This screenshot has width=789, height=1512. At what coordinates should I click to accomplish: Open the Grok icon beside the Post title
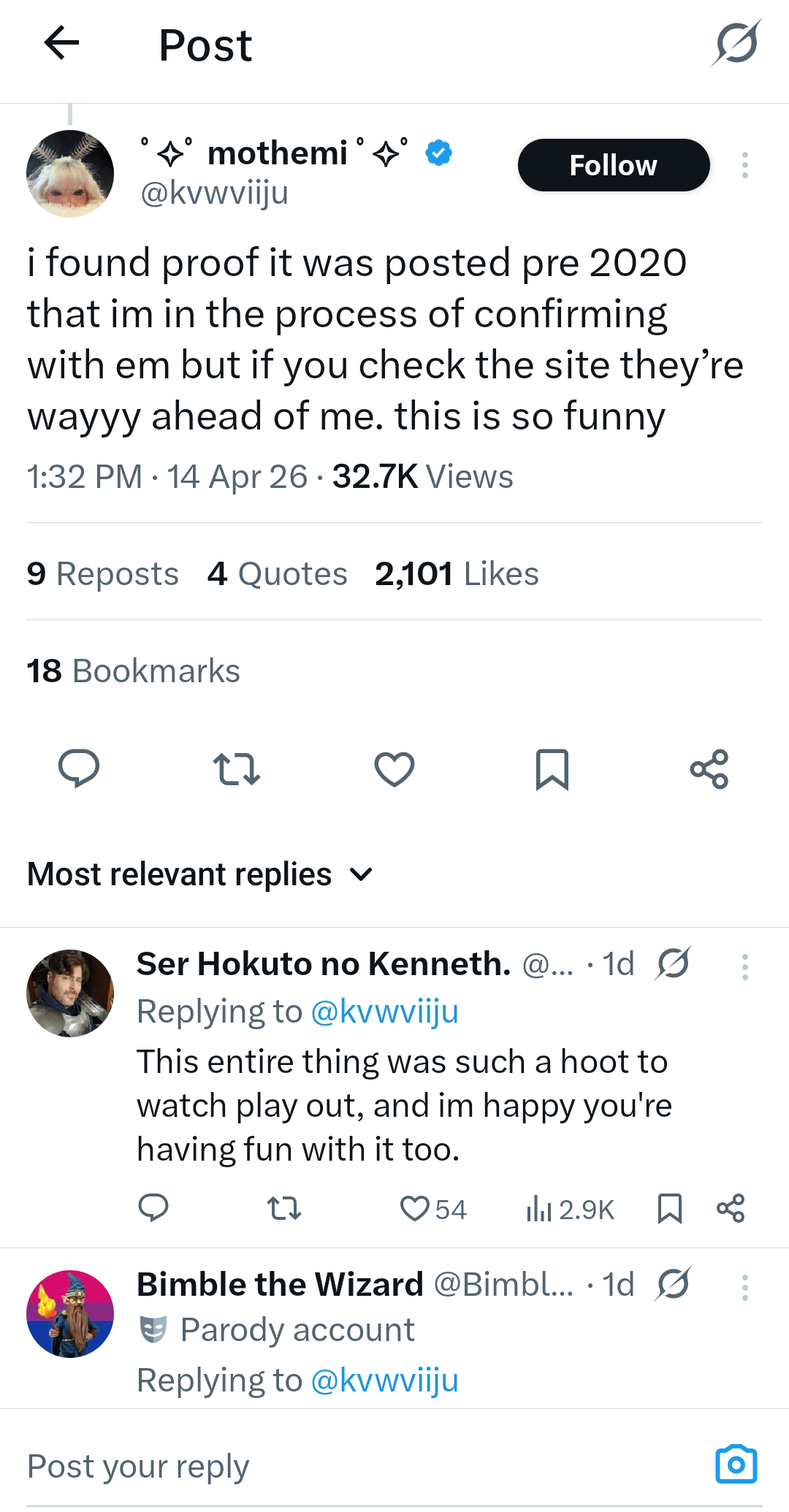(x=736, y=43)
